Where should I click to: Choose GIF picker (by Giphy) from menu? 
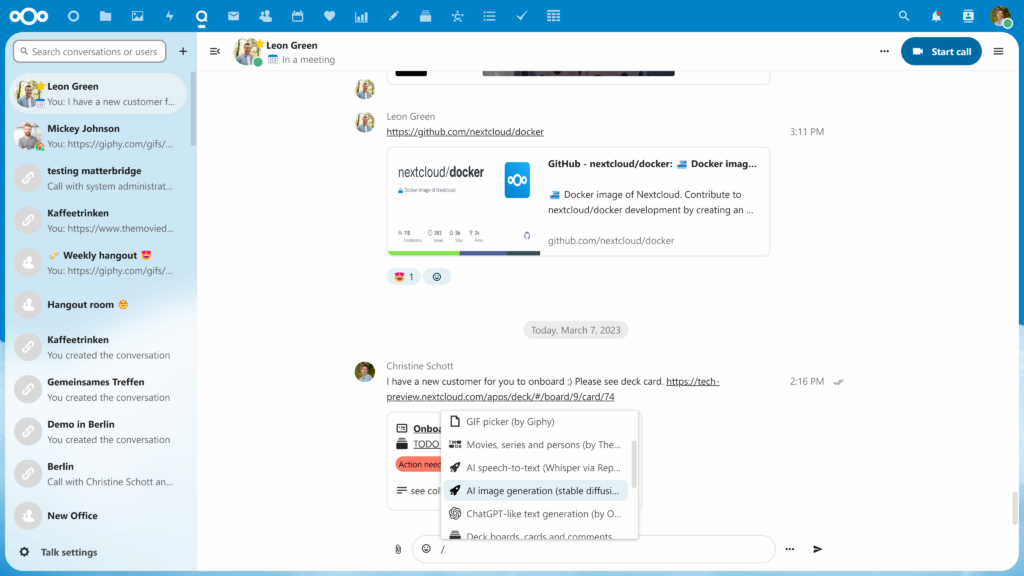pyautogui.click(x=510, y=423)
